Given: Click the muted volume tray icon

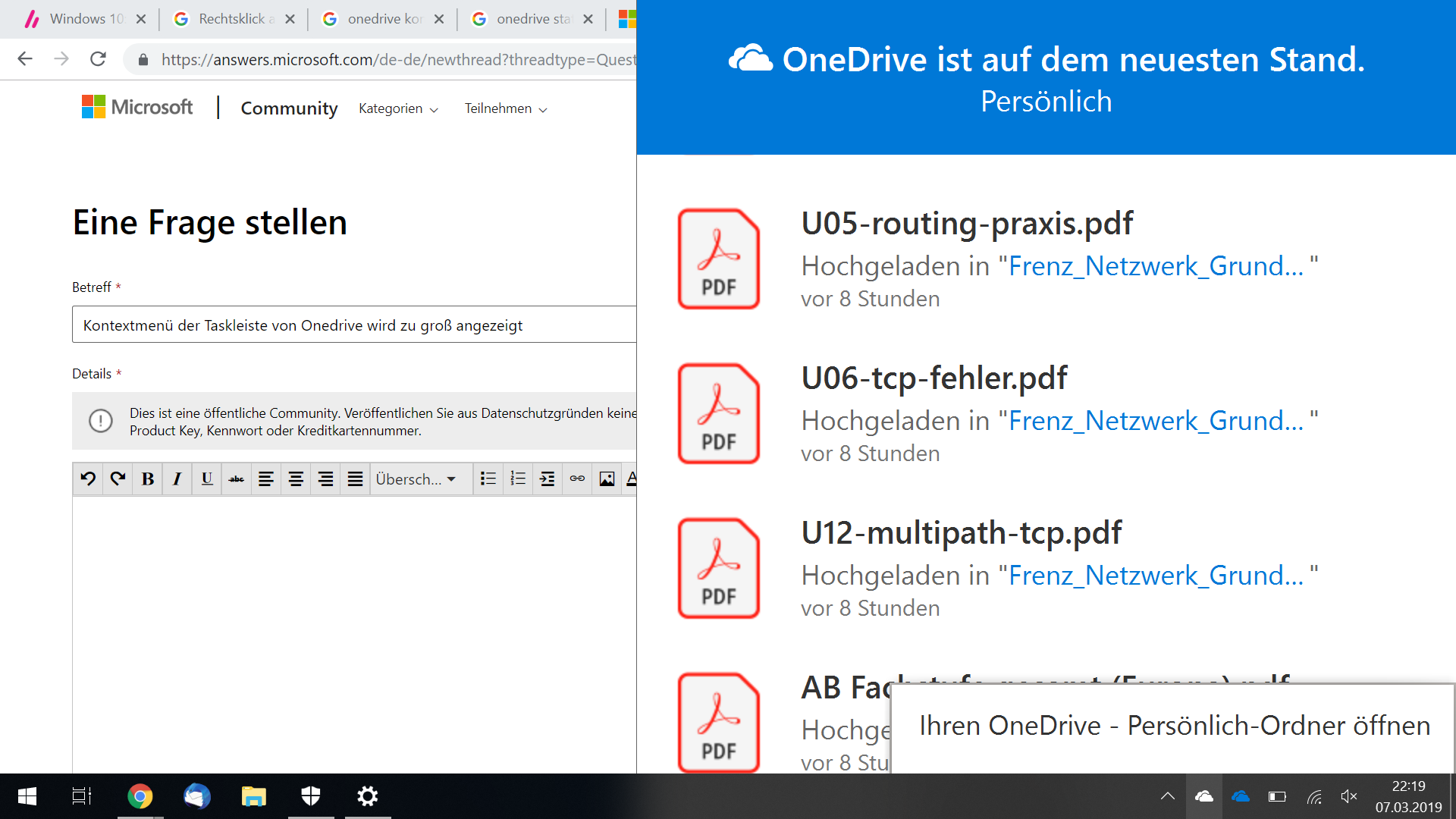Looking at the screenshot, I should pos(1349,796).
